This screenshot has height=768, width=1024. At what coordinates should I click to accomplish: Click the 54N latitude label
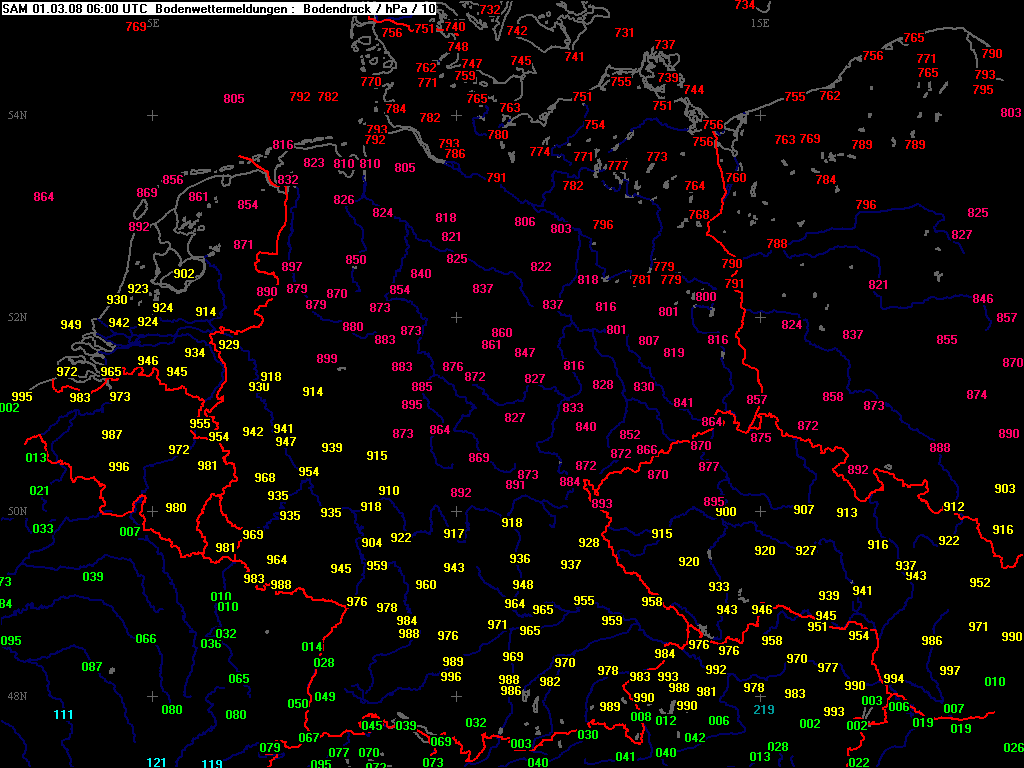(x=17, y=116)
